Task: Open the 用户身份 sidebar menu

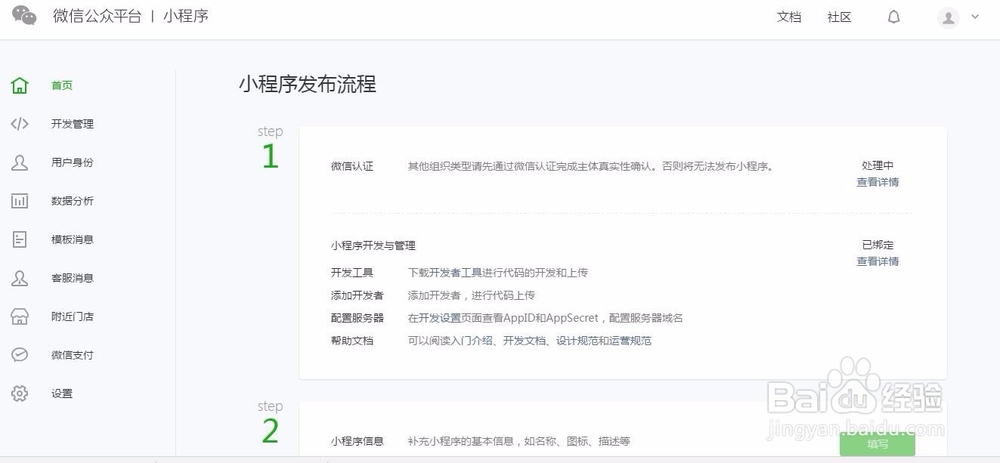Action: (72, 163)
